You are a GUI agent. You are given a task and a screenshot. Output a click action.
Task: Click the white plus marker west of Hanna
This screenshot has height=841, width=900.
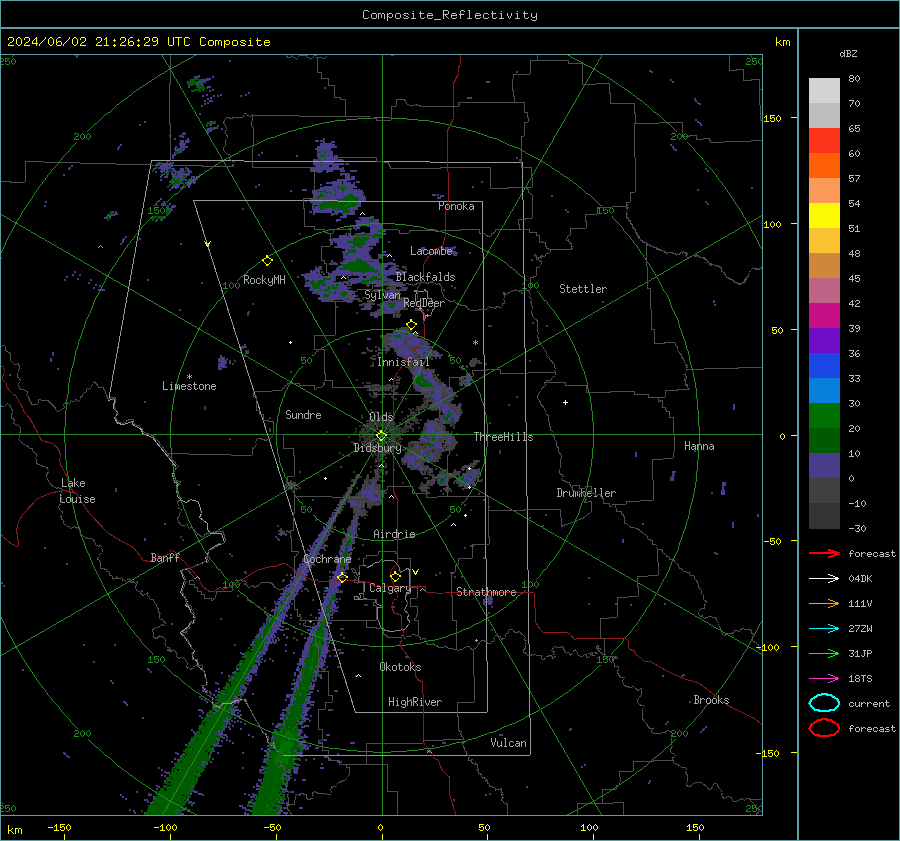pos(565,402)
